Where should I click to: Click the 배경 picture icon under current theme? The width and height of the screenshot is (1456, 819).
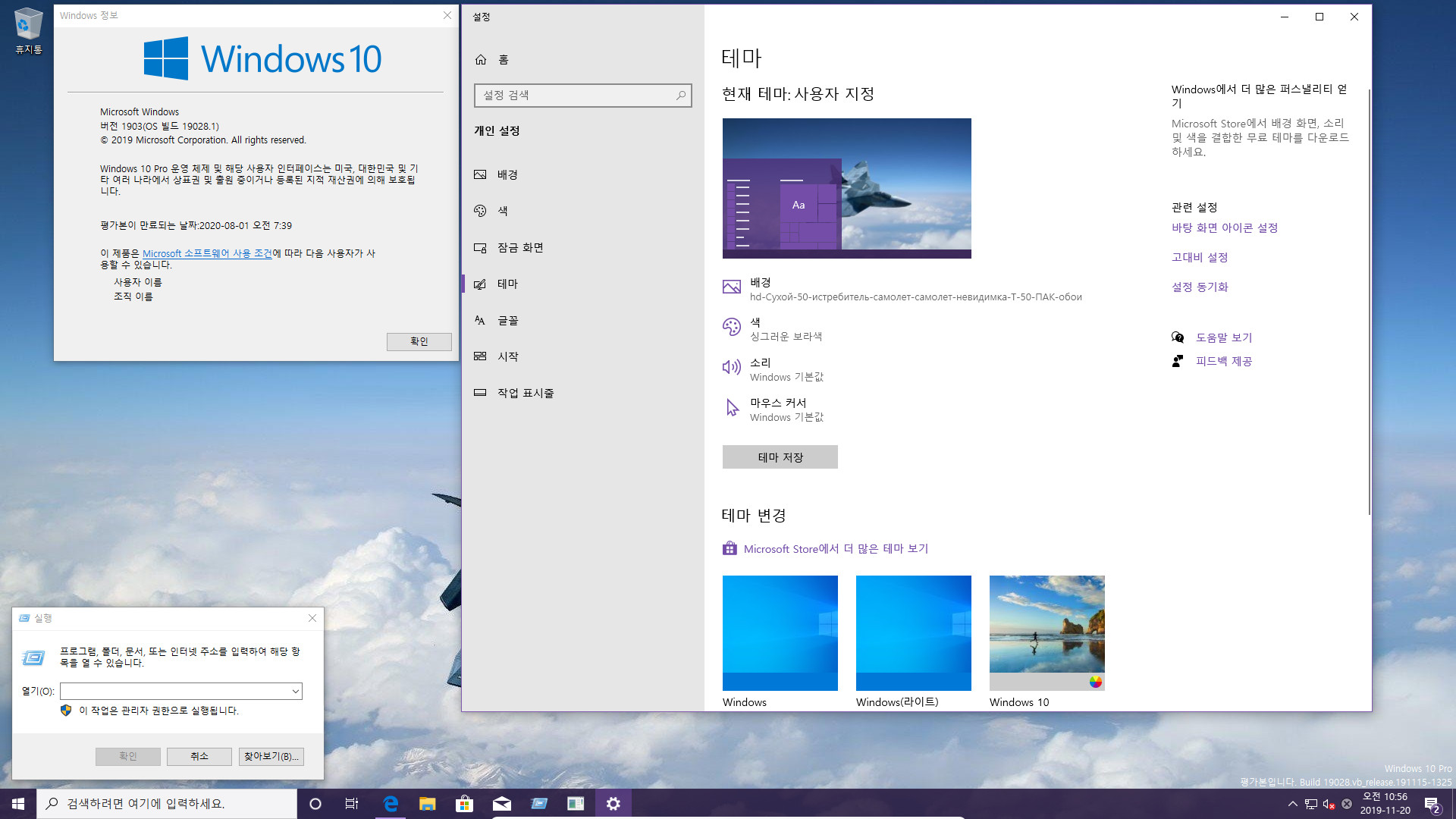click(731, 287)
